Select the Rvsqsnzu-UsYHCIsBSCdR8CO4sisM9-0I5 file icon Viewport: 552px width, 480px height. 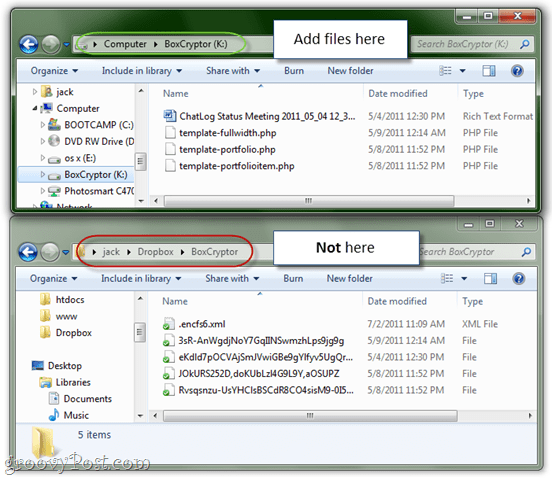point(169,390)
